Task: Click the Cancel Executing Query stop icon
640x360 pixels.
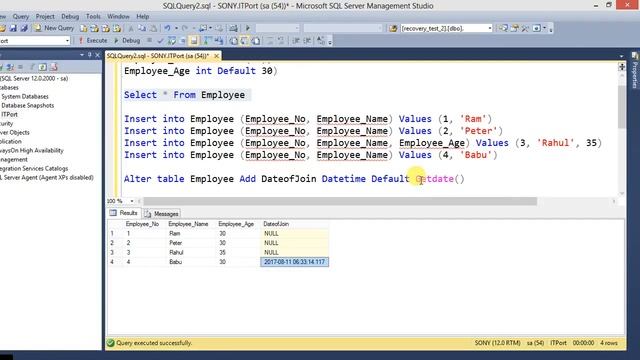Action: pos(149,40)
